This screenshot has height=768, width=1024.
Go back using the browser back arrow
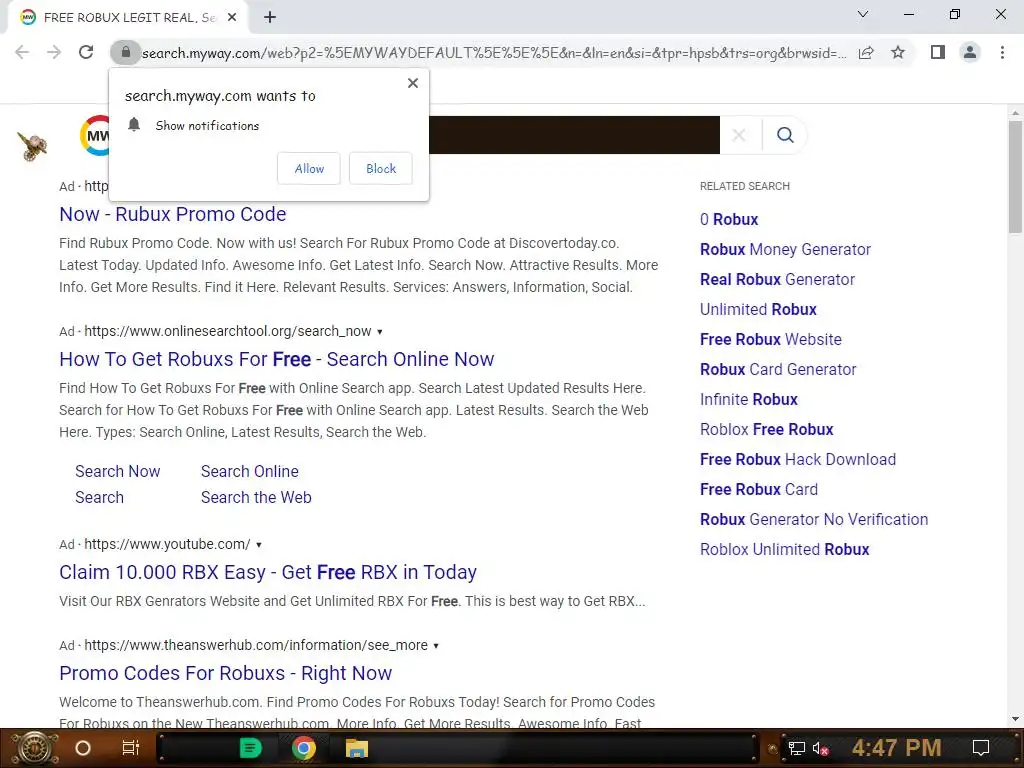22,52
